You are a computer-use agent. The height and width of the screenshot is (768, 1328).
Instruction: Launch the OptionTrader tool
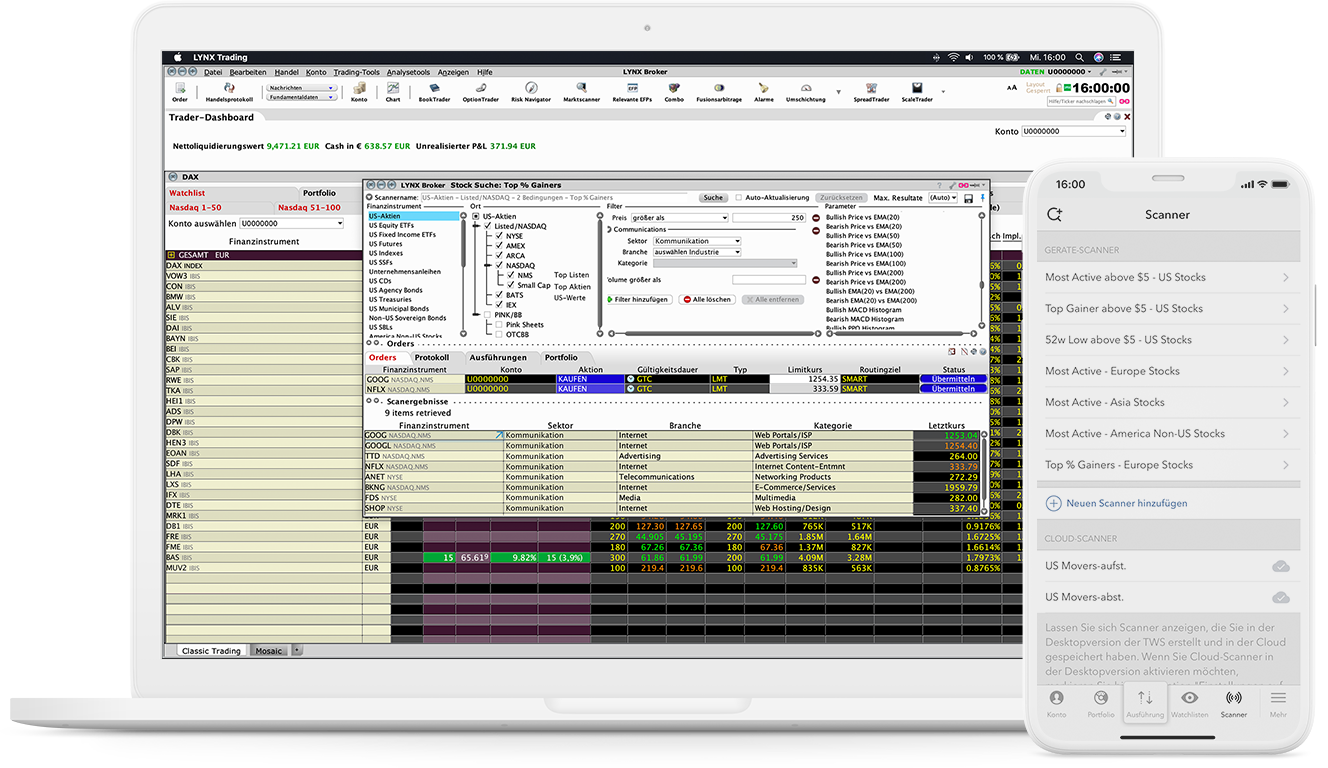pos(480,92)
